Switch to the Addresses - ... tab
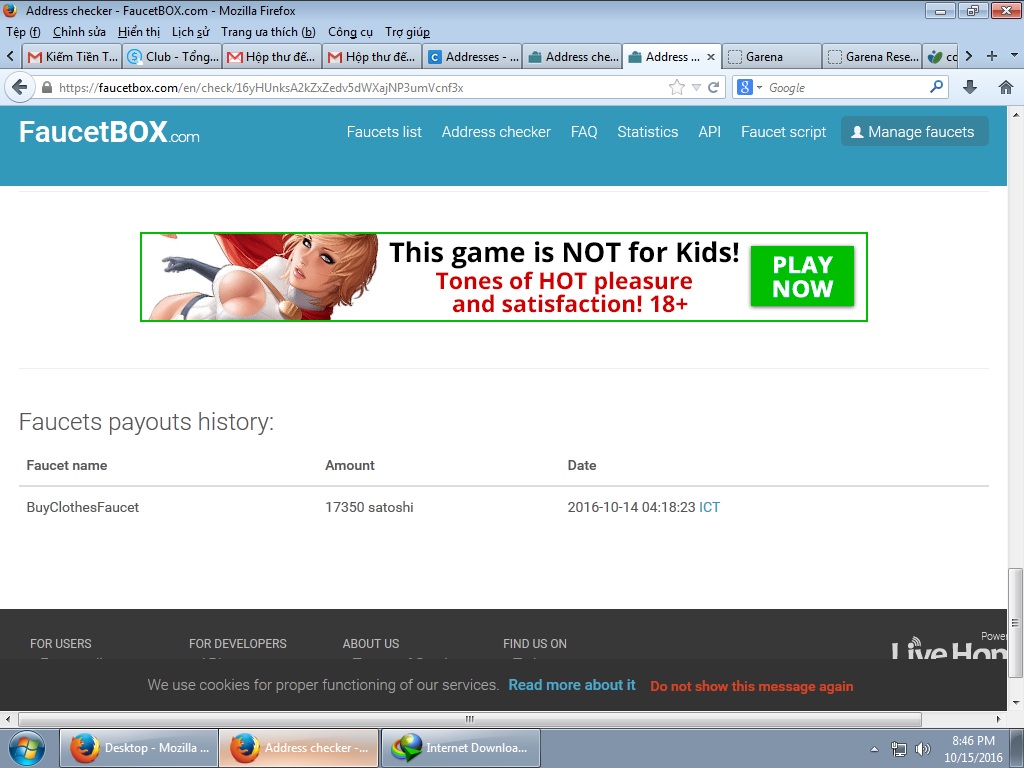Viewport: 1024px width, 768px height. coord(473,57)
